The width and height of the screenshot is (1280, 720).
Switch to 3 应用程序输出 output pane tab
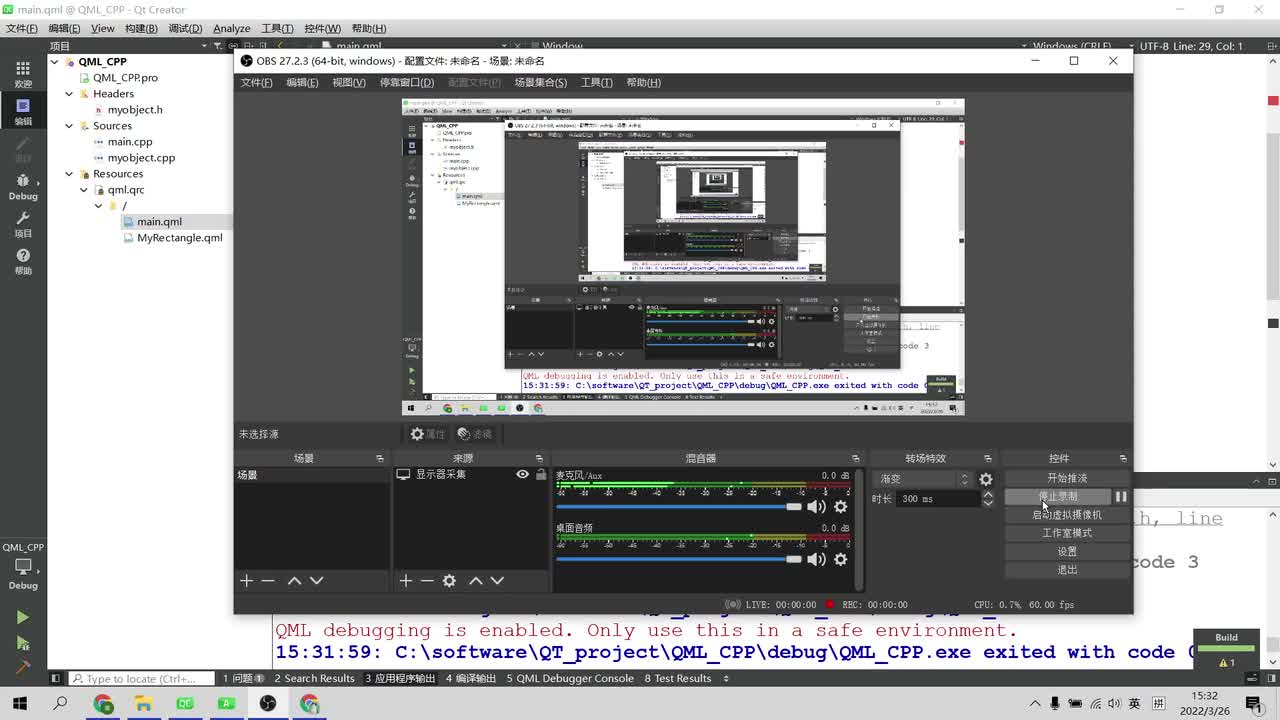pyautogui.click(x=400, y=678)
